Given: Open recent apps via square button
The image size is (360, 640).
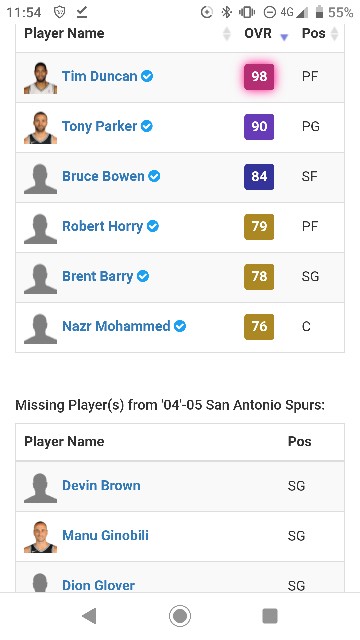Looking at the screenshot, I should pos(270,616).
